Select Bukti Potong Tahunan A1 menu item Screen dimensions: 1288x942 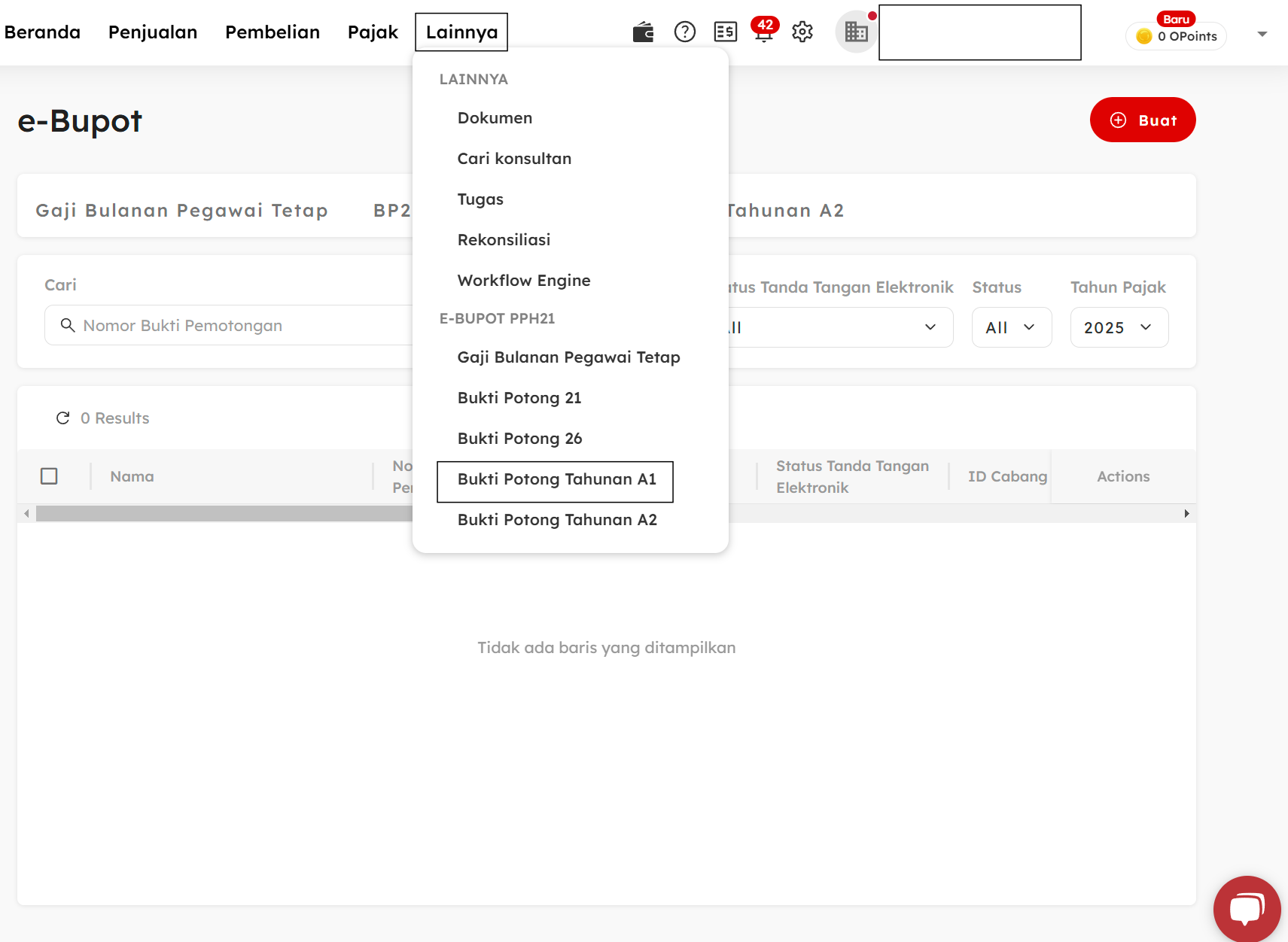pyautogui.click(x=556, y=480)
